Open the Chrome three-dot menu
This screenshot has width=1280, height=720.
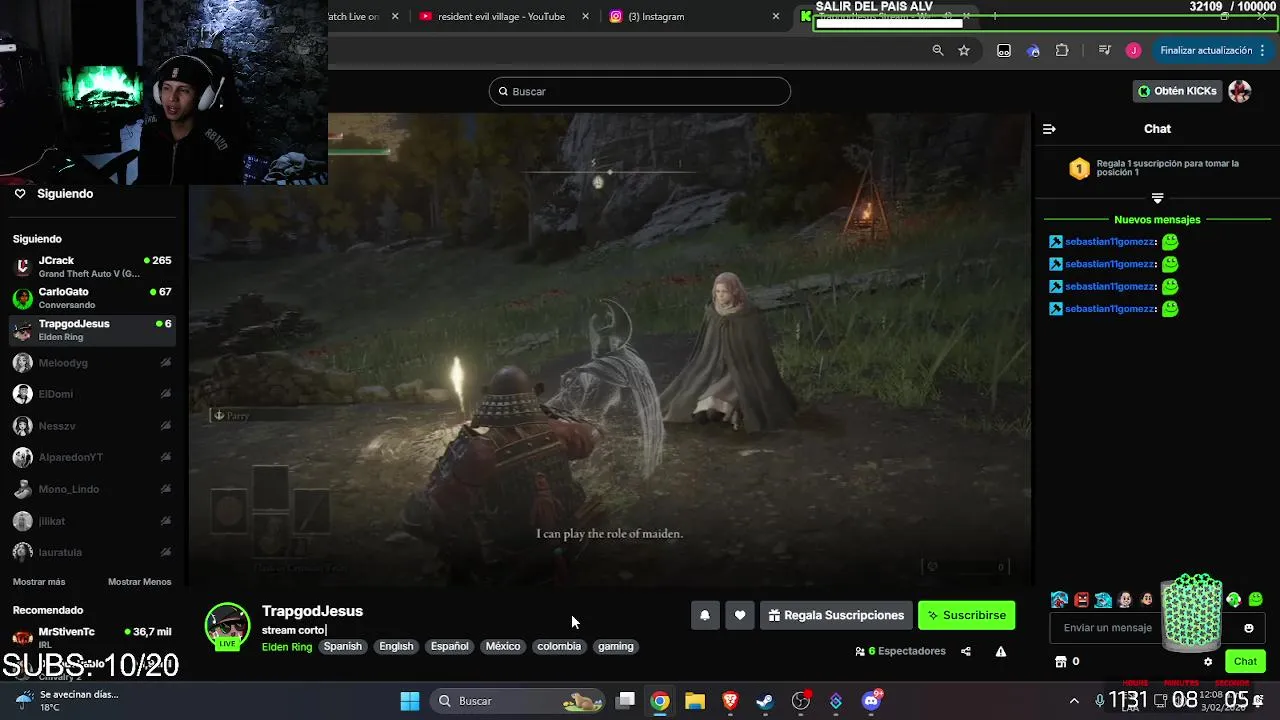click(1264, 50)
